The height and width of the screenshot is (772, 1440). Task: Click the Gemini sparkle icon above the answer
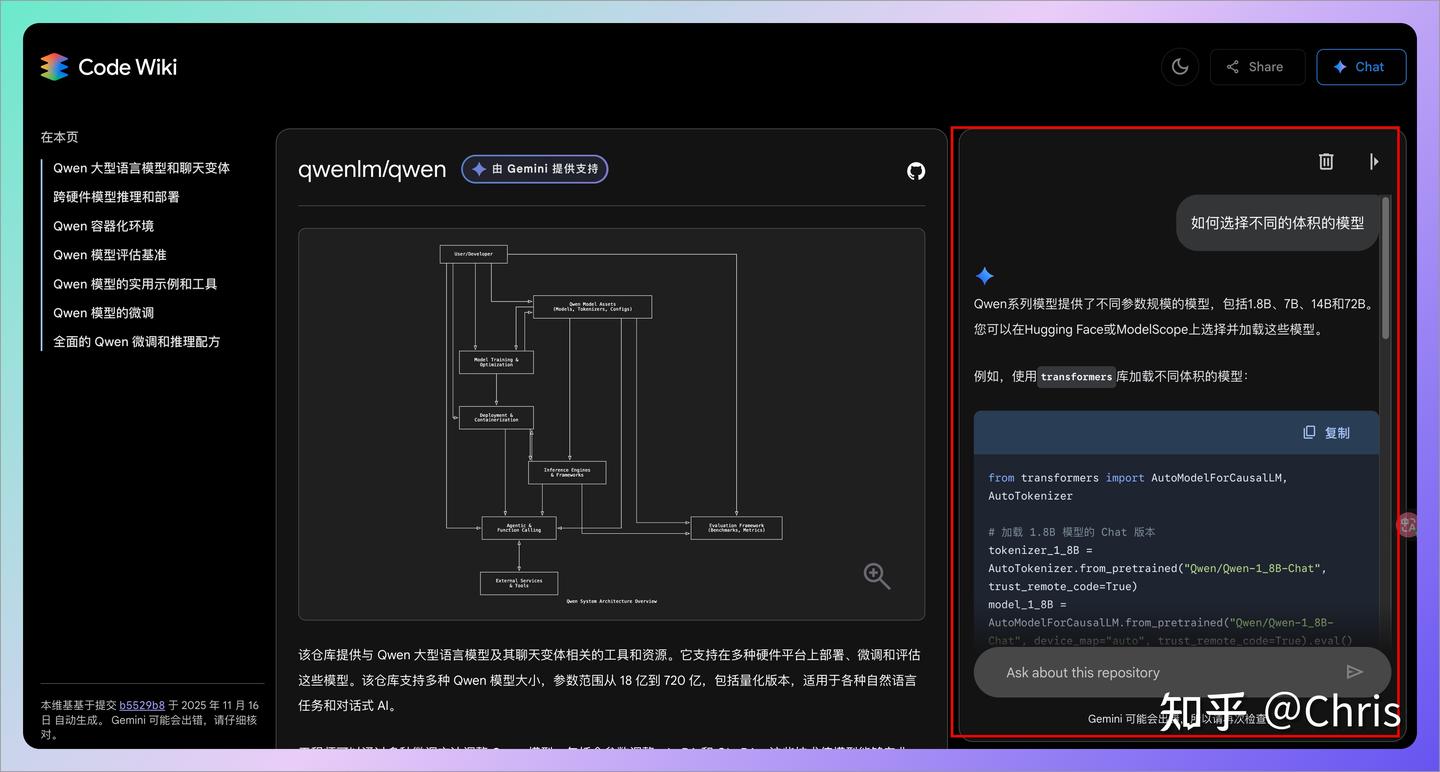click(984, 276)
